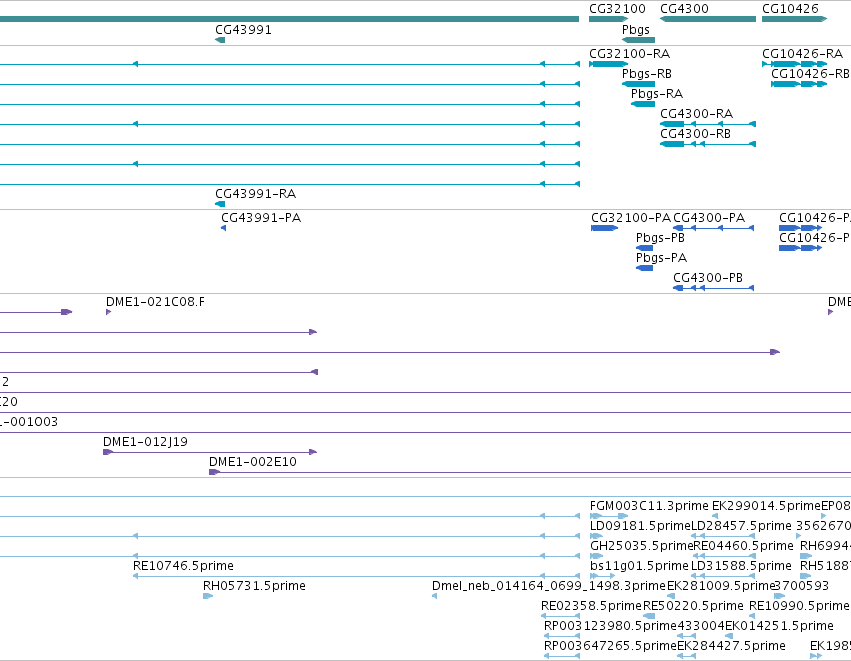Click the CG43991 gene glyph
The image size is (851, 661).
pyautogui.click(x=220, y=40)
